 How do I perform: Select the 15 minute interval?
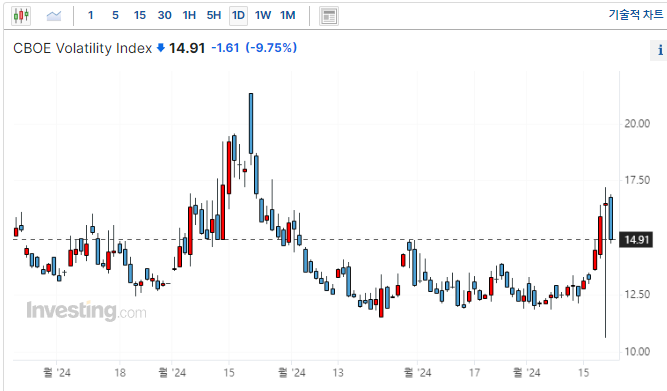coord(140,15)
